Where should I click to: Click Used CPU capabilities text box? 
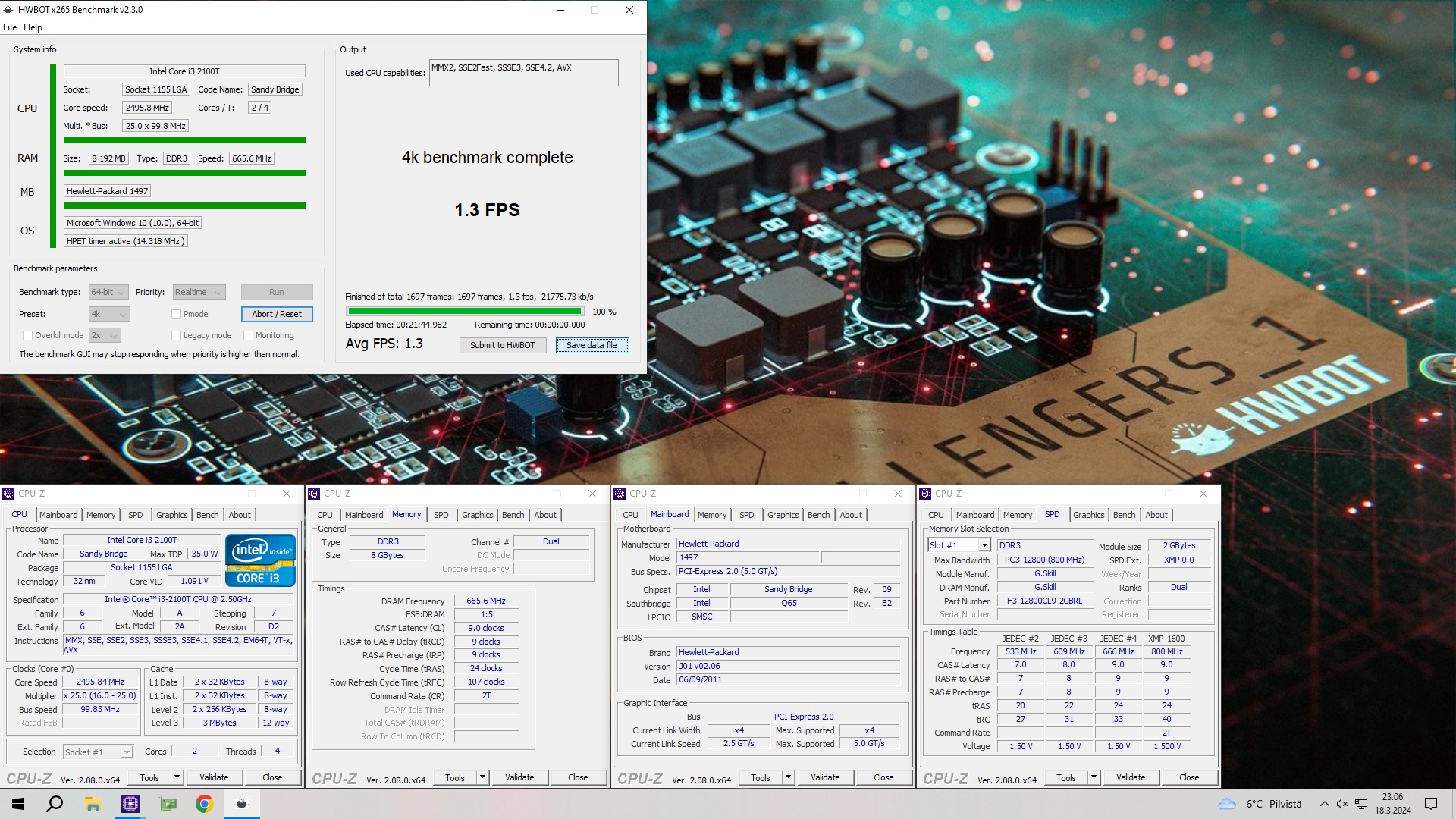point(523,73)
